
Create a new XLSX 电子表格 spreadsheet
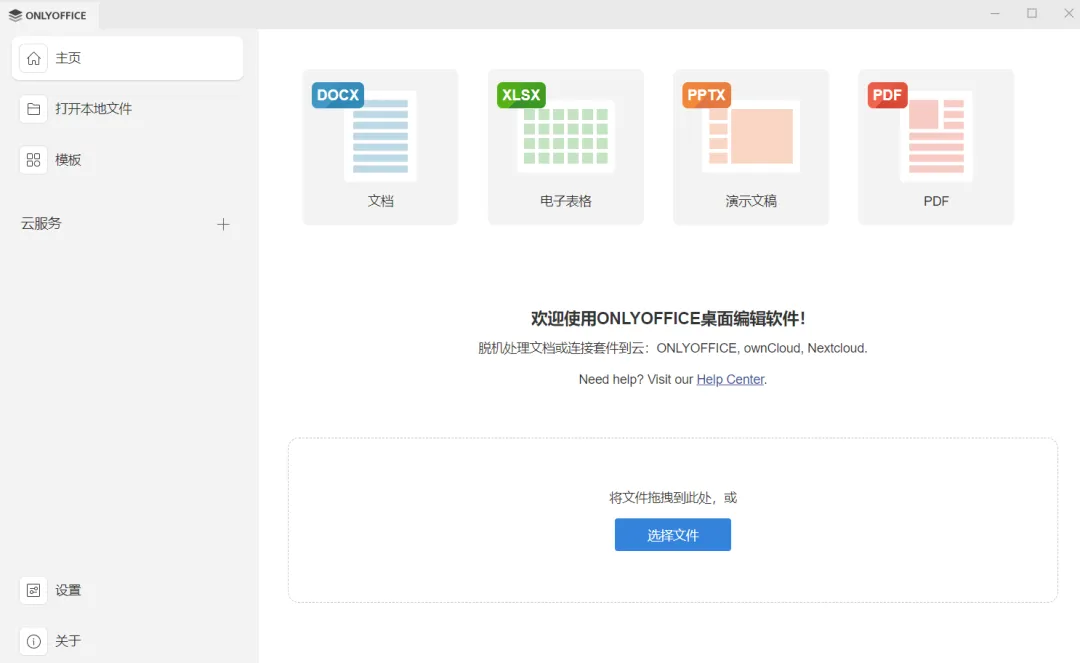click(x=565, y=147)
